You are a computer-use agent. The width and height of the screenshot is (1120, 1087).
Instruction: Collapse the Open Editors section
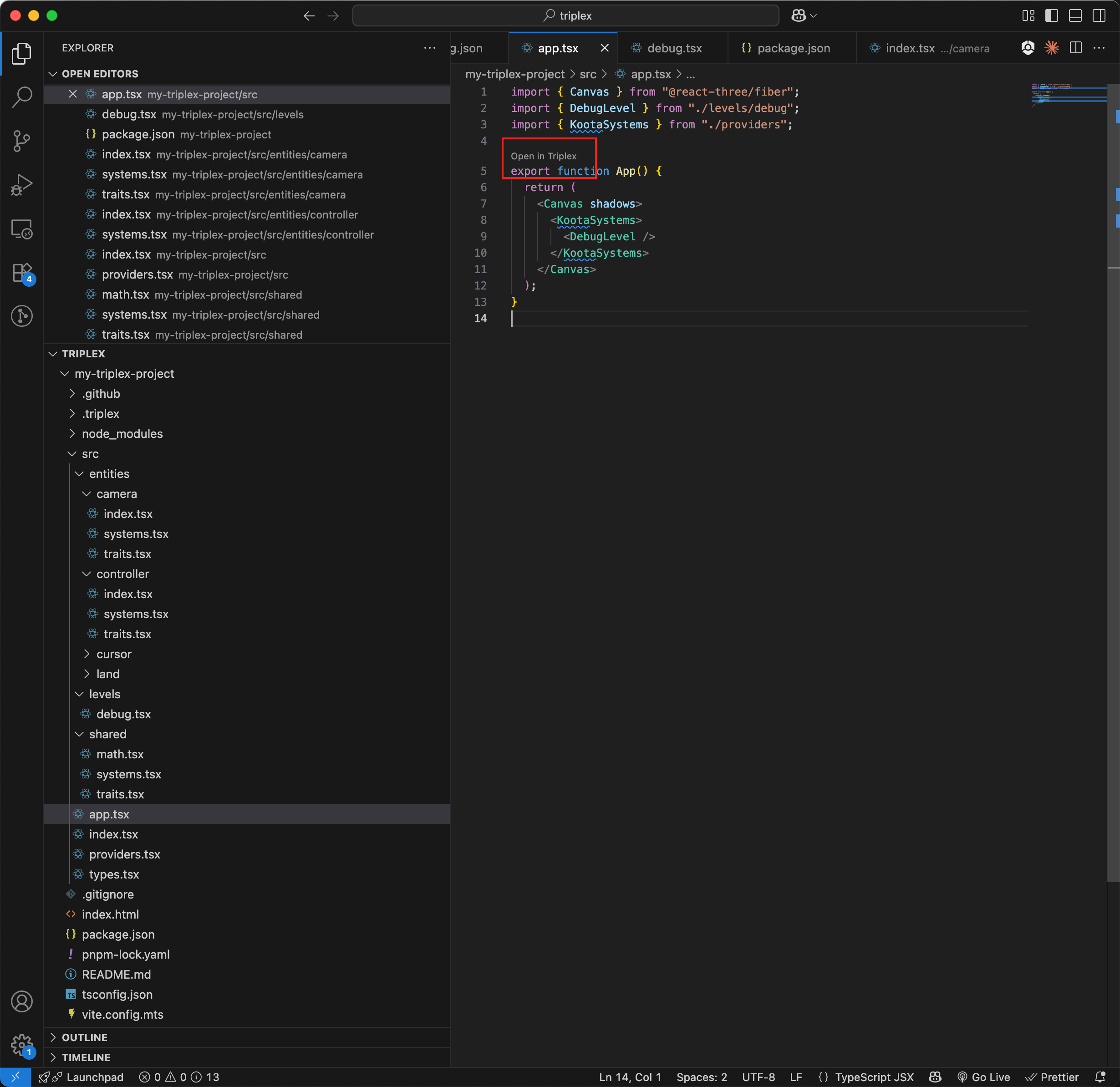click(53, 74)
